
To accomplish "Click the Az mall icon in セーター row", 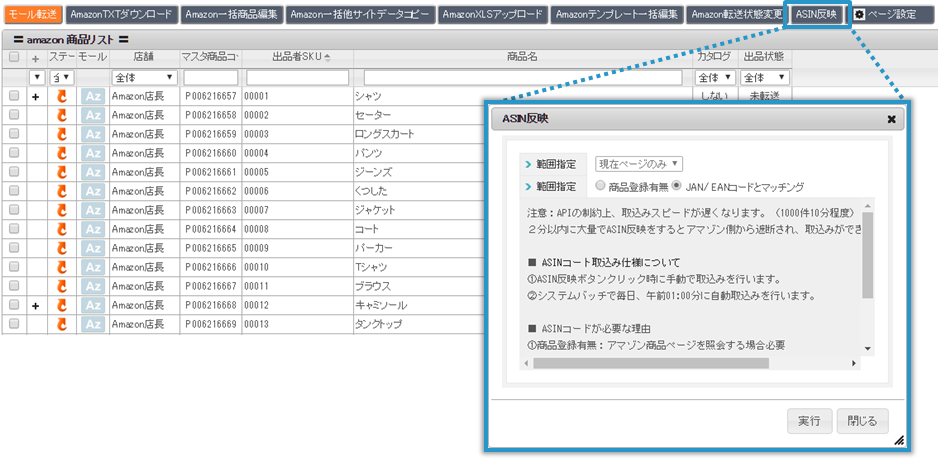I will [93, 115].
